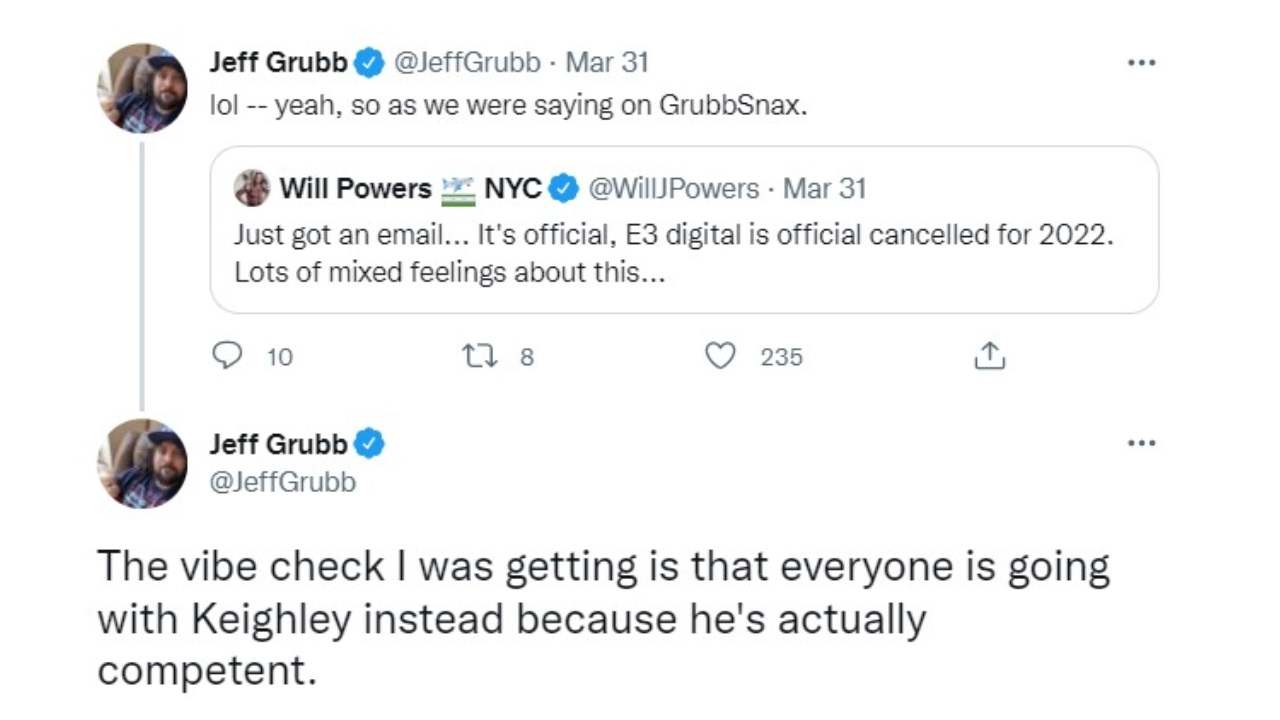Click the verified badge next to Will Powers NYC
Screen dimensions: 1280x720
coord(565,188)
